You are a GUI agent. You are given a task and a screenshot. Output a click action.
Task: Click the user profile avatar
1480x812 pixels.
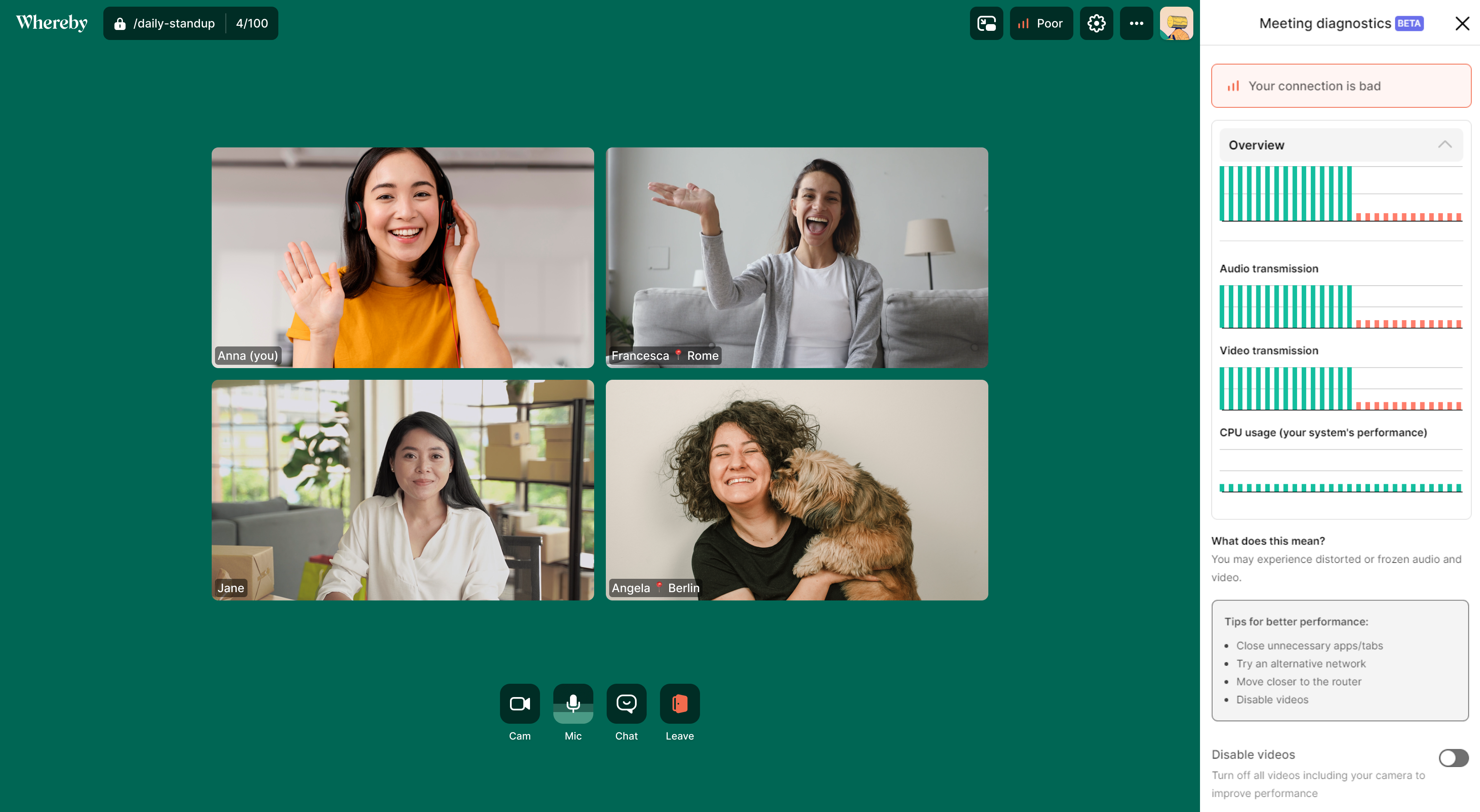[x=1176, y=24]
